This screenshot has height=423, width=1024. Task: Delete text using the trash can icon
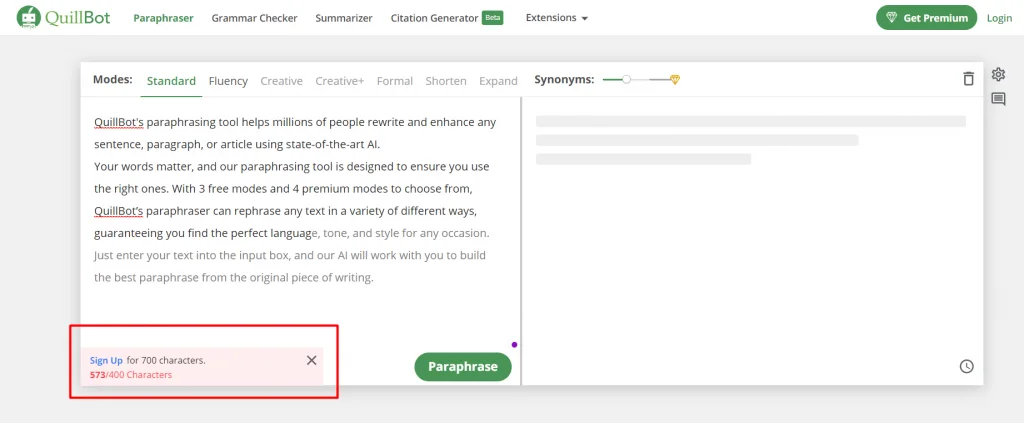pyautogui.click(x=968, y=78)
